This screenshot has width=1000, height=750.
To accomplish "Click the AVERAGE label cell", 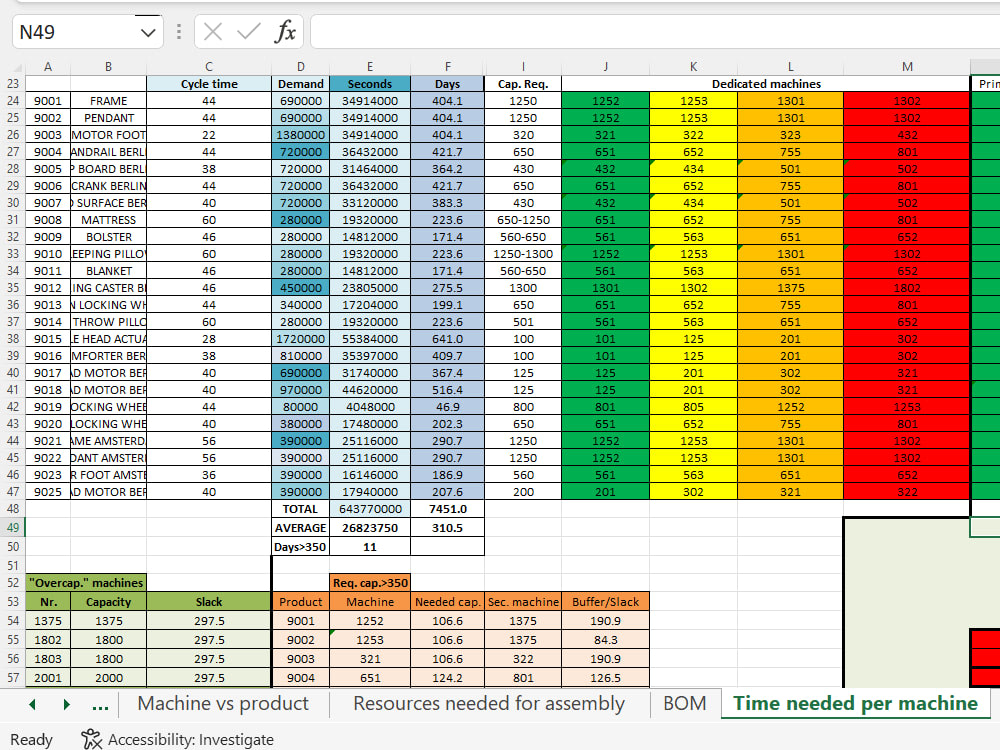I will (x=300, y=527).
